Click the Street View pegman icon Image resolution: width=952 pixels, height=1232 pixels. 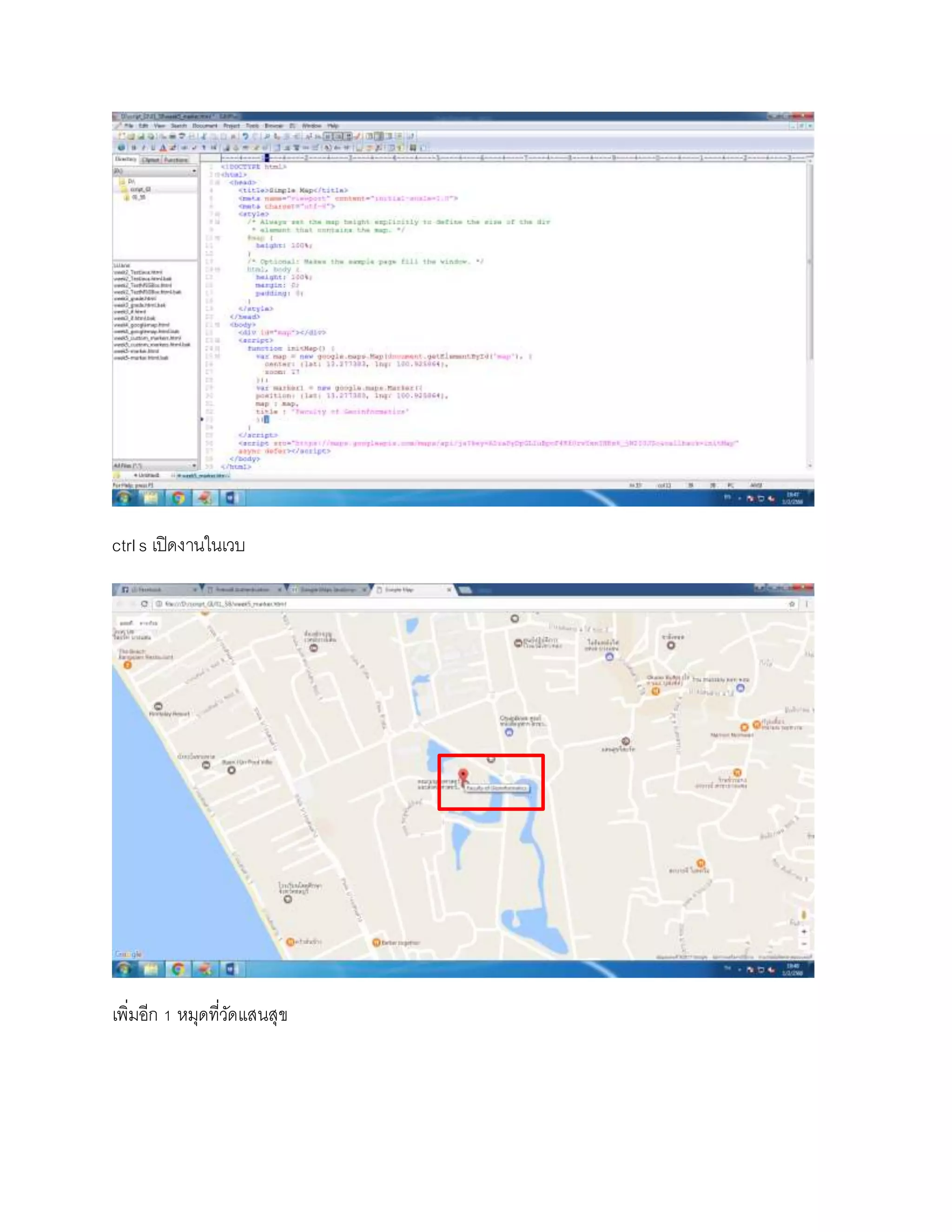(804, 914)
